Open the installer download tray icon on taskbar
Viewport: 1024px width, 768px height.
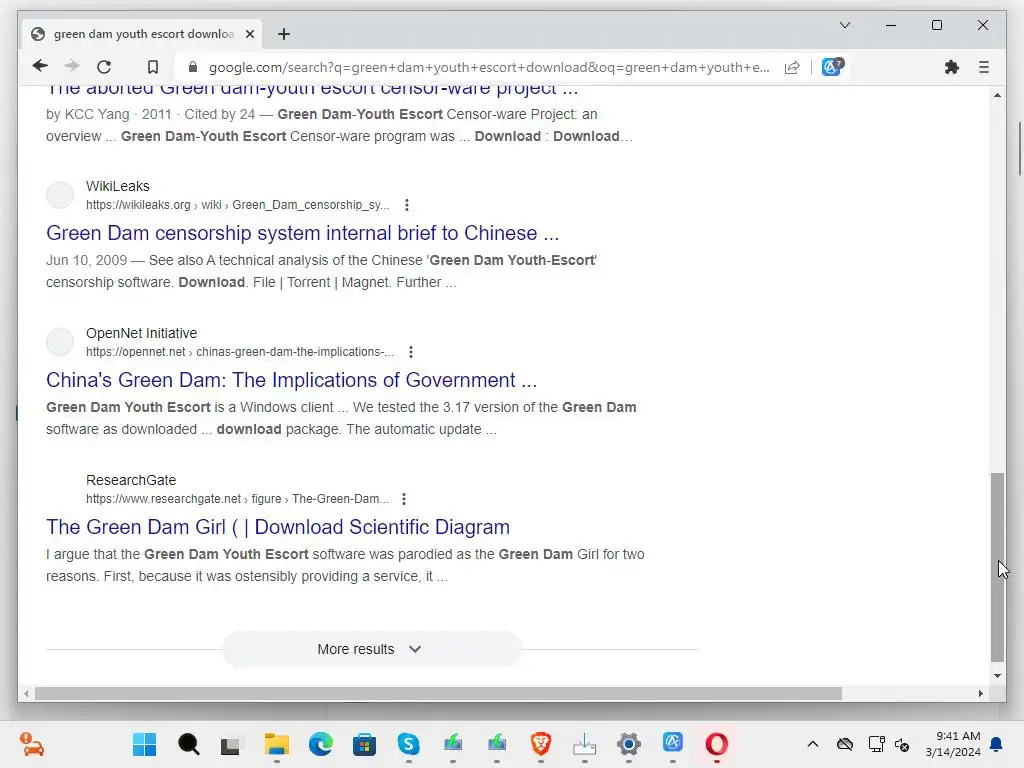584,744
